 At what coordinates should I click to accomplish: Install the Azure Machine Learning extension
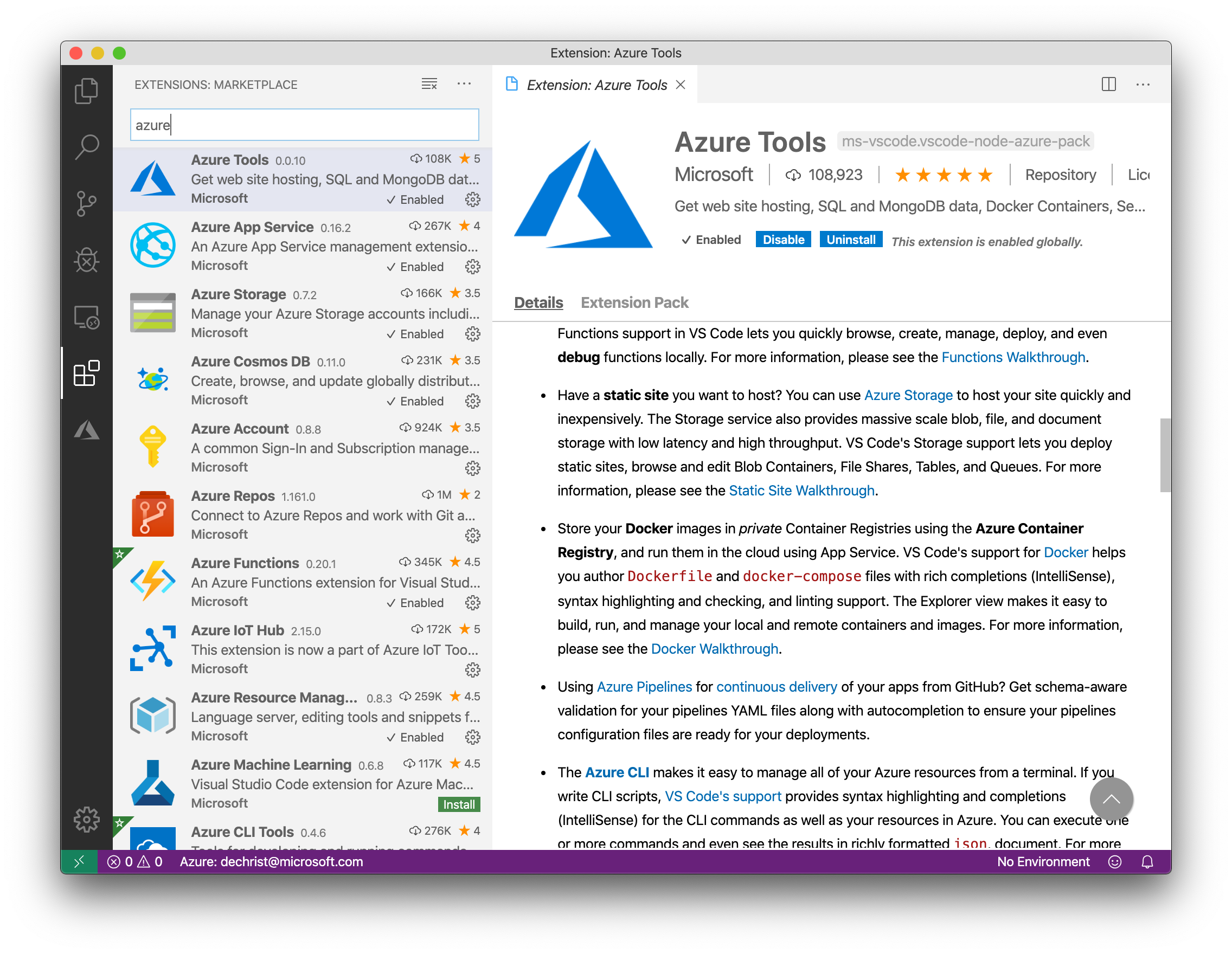coord(458,804)
